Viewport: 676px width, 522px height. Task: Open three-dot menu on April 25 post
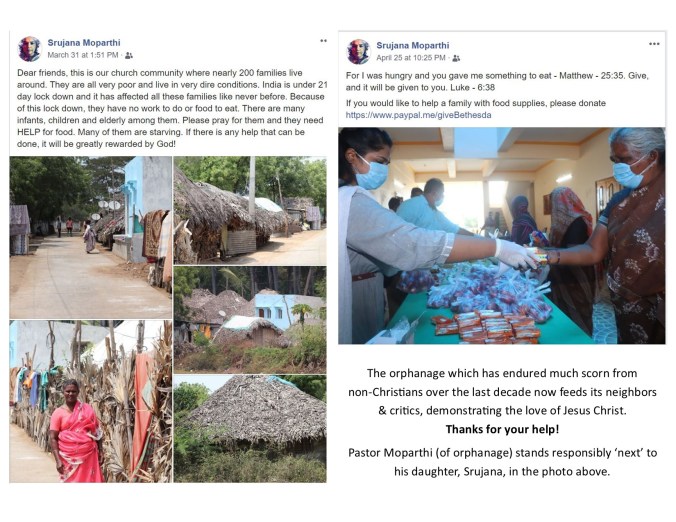pos(654,44)
